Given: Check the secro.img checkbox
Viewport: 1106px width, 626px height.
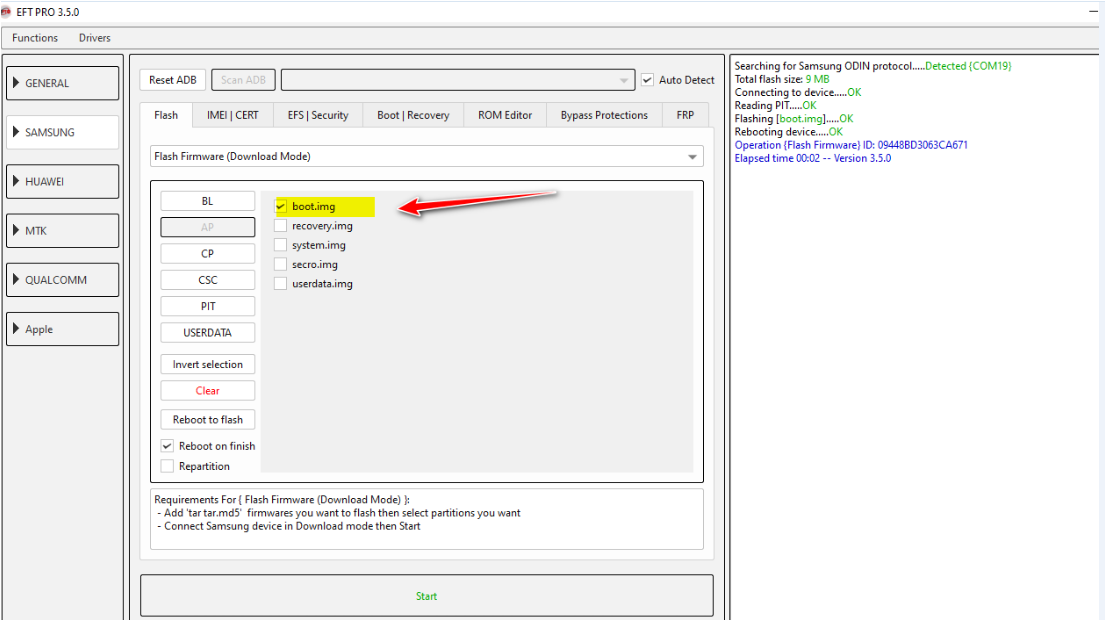Looking at the screenshot, I should [x=281, y=265].
